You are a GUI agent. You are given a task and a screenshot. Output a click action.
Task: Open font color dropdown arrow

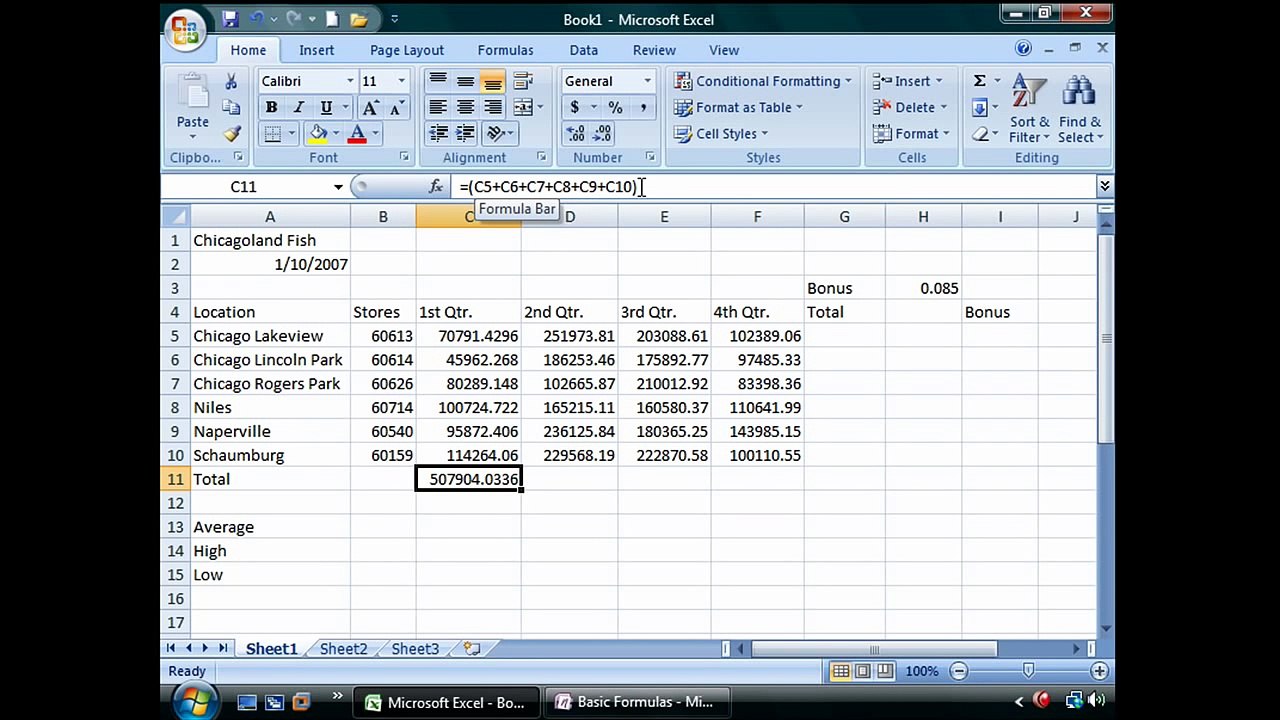pos(375,134)
